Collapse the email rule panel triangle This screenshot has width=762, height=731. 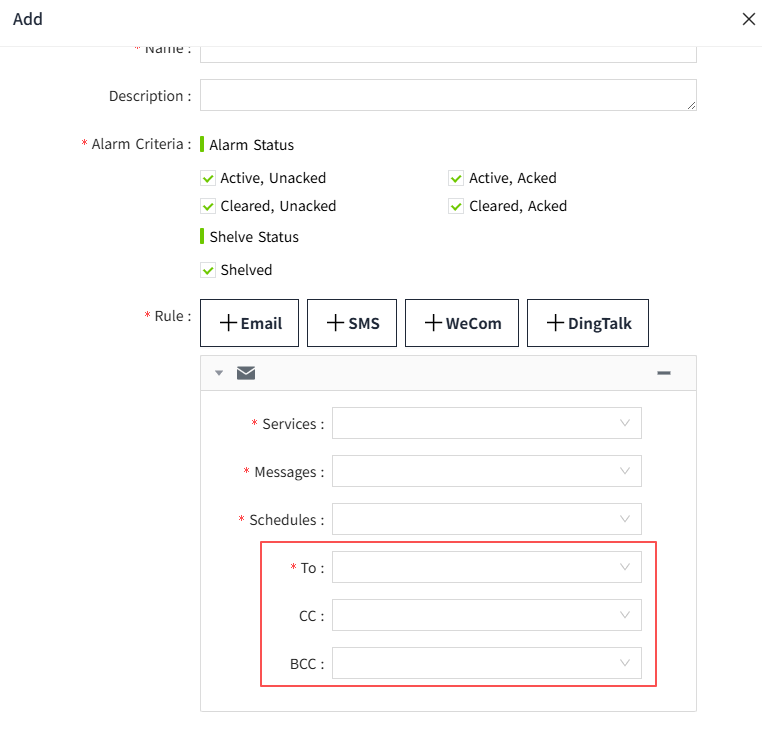pos(219,373)
